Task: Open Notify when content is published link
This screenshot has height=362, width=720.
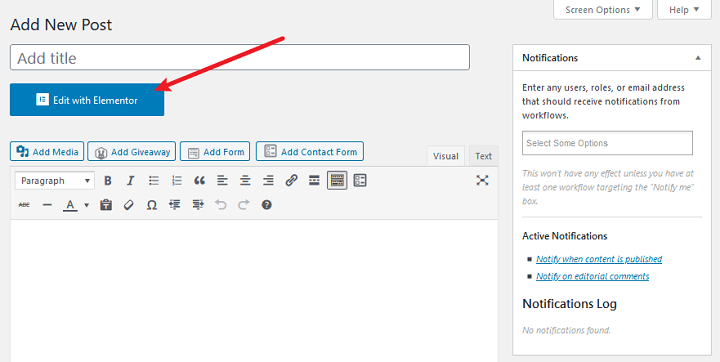Action: coord(599,259)
